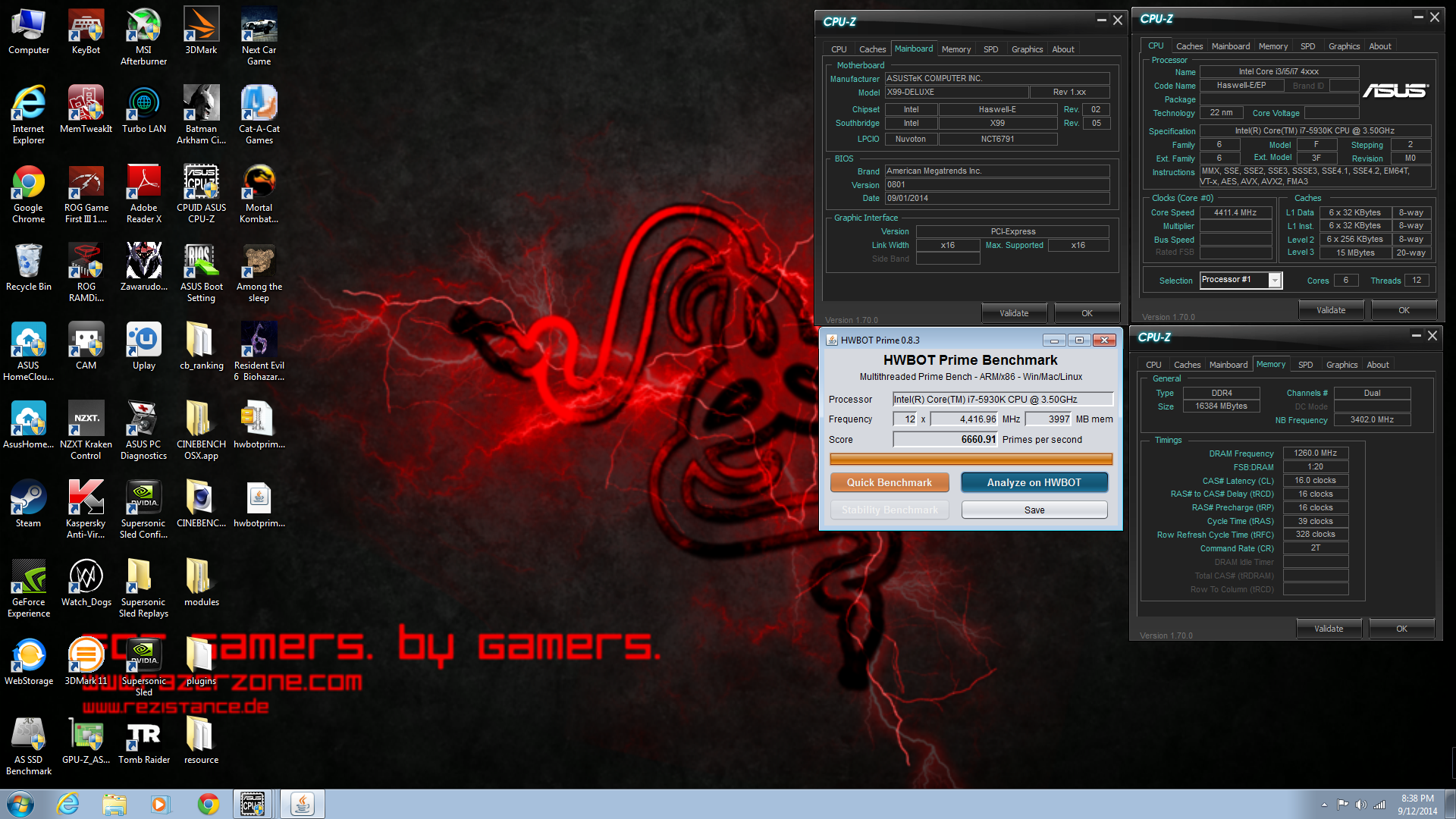1456x819 pixels.
Task: Select the GeForce Experience icon
Action: [x=28, y=588]
